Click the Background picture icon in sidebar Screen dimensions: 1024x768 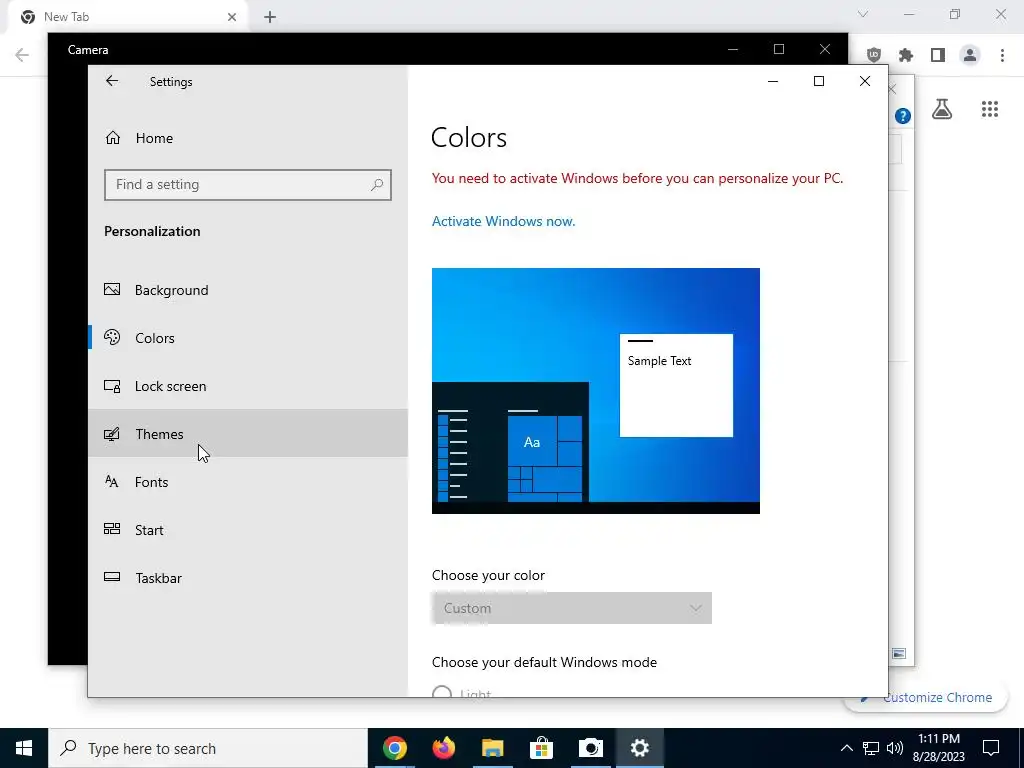pos(112,289)
